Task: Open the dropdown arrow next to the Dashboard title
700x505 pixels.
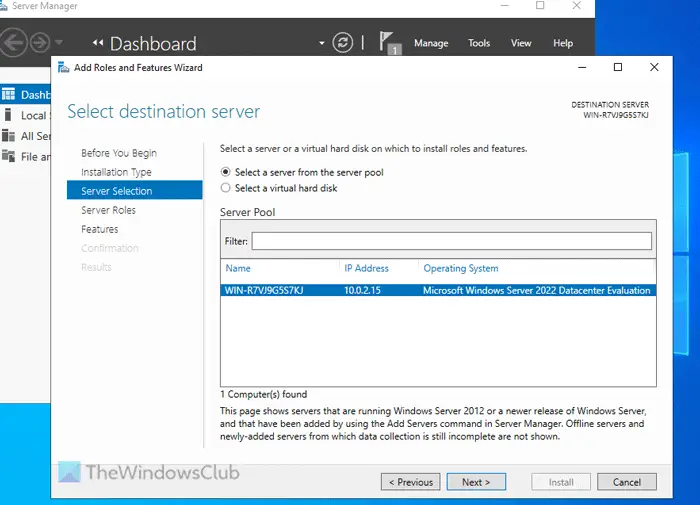Action: point(321,43)
